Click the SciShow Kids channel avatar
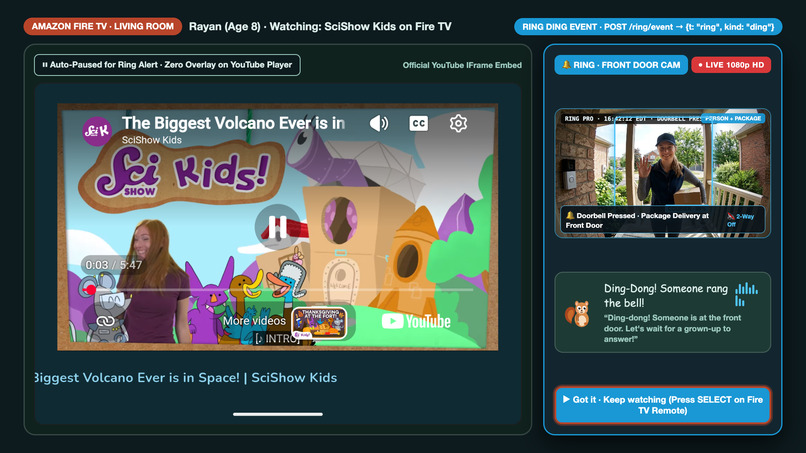Viewport: 806px width, 453px height. coord(97,132)
